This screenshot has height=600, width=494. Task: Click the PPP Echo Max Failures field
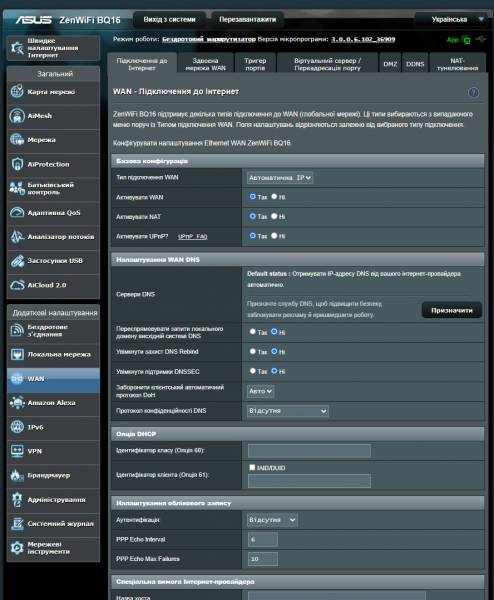tap(262, 559)
